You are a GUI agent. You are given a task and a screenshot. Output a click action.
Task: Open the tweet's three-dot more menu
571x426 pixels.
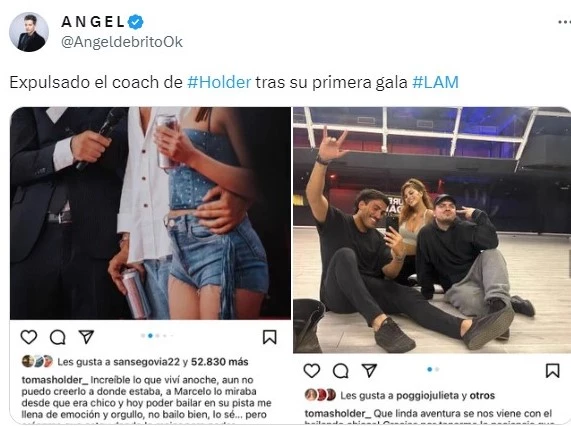click(564, 22)
